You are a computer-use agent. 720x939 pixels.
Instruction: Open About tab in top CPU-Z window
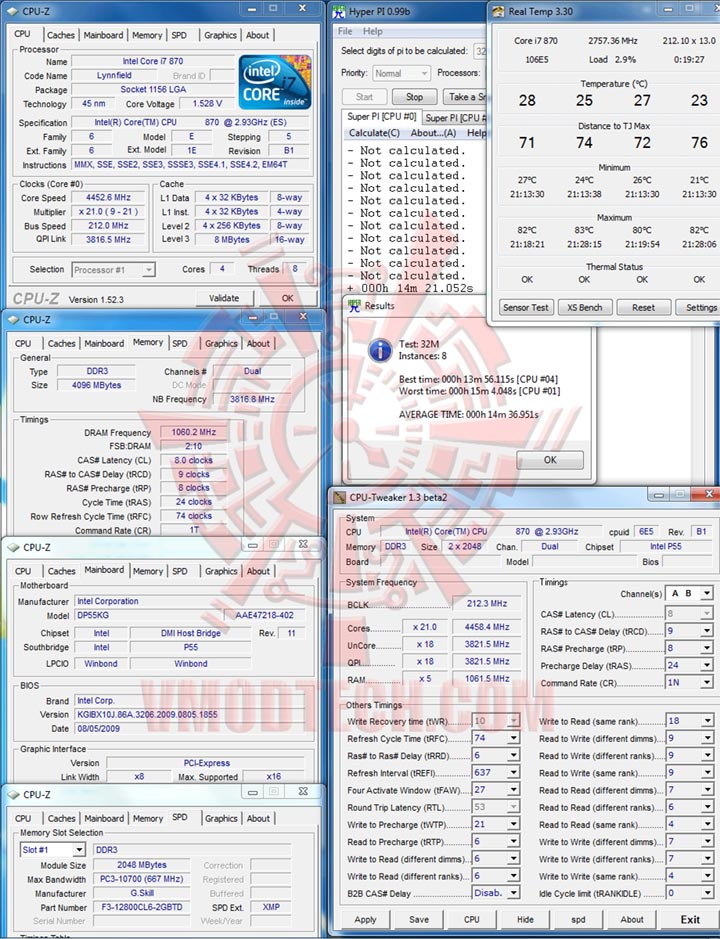258,35
